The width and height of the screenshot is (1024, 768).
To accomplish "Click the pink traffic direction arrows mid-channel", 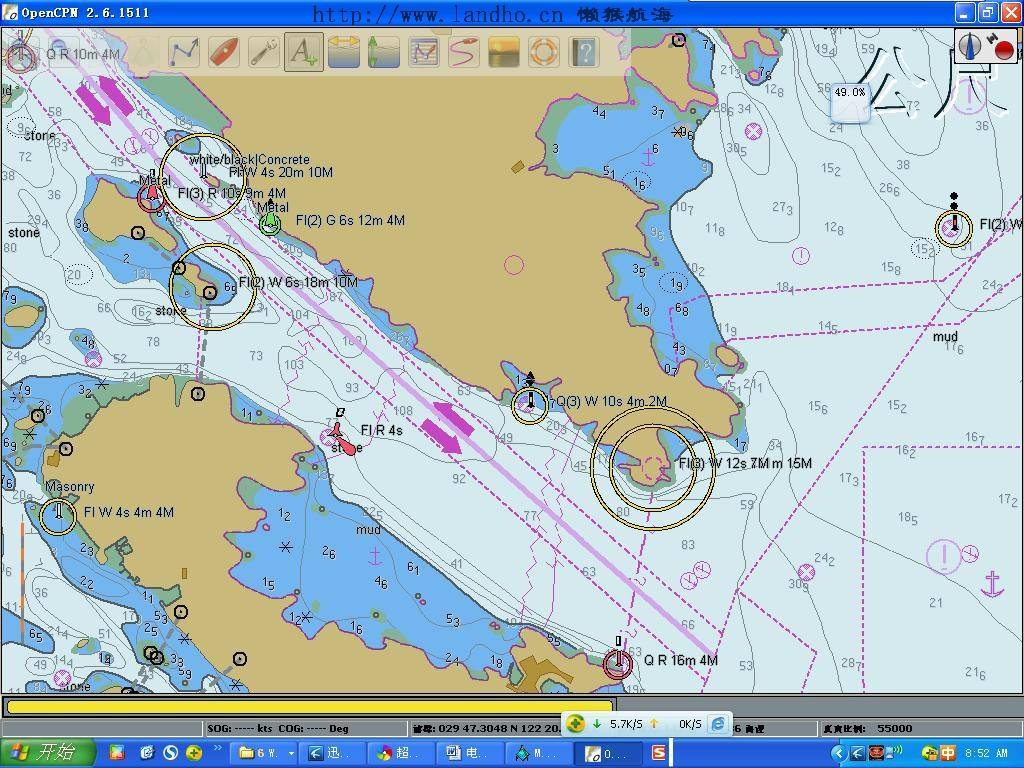I will [x=447, y=427].
